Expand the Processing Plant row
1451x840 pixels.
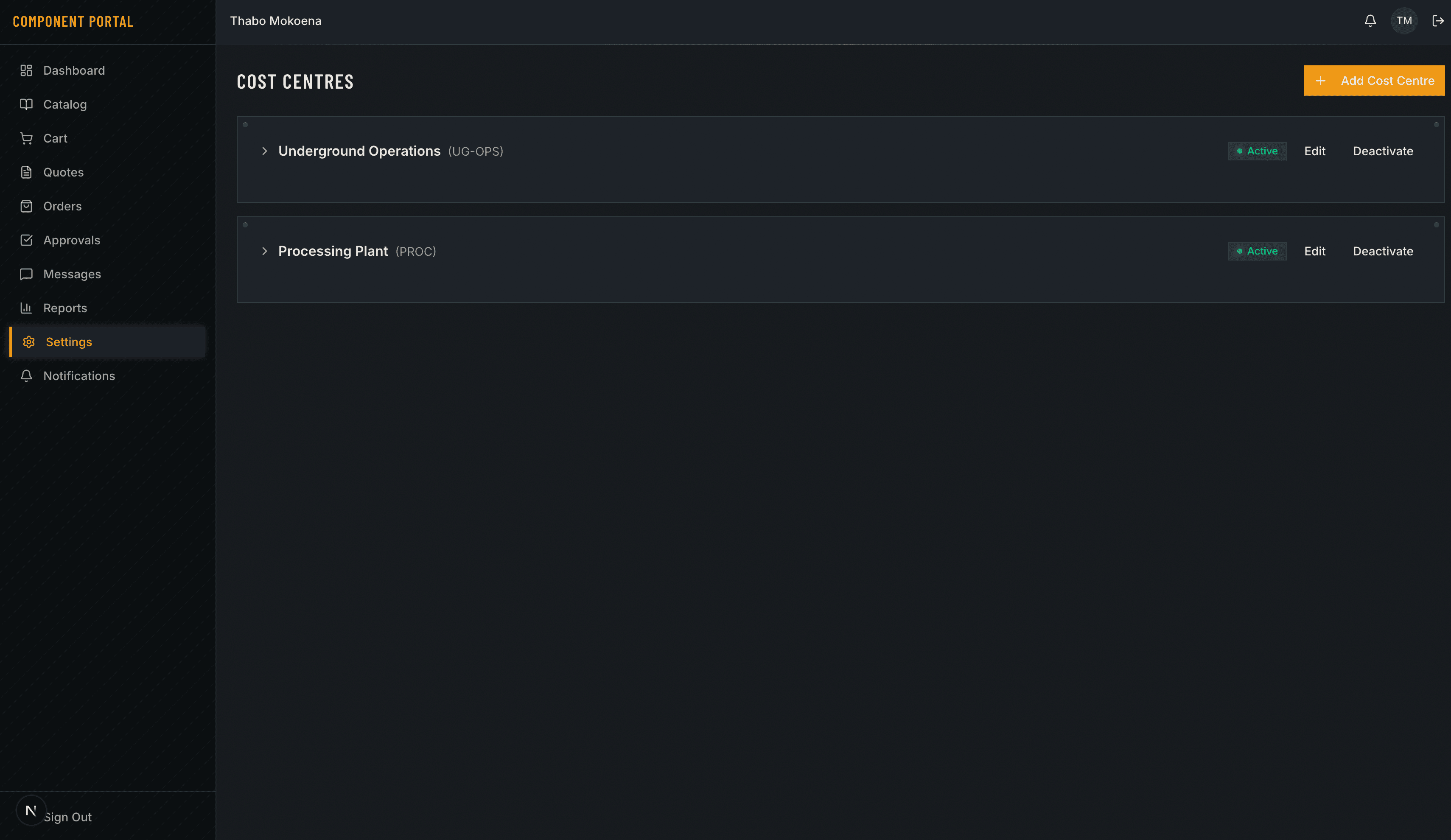click(x=265, y=251)
